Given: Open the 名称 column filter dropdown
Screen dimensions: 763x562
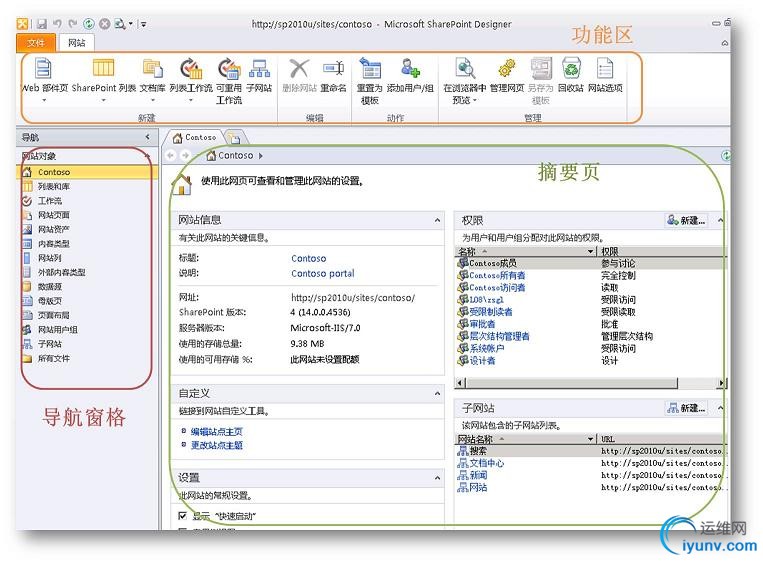Looking at the screenshot, I should [590, 252].
